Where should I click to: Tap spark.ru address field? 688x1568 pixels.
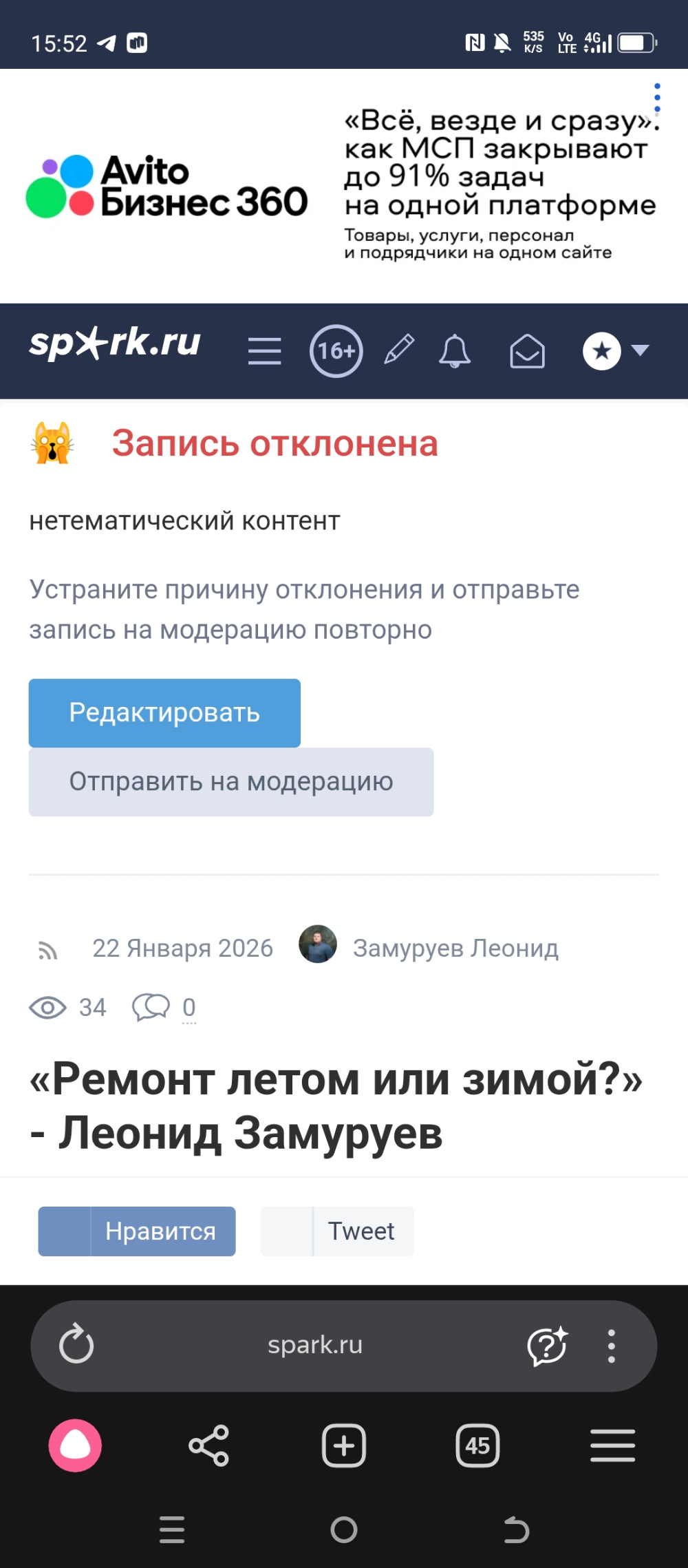315,1345
